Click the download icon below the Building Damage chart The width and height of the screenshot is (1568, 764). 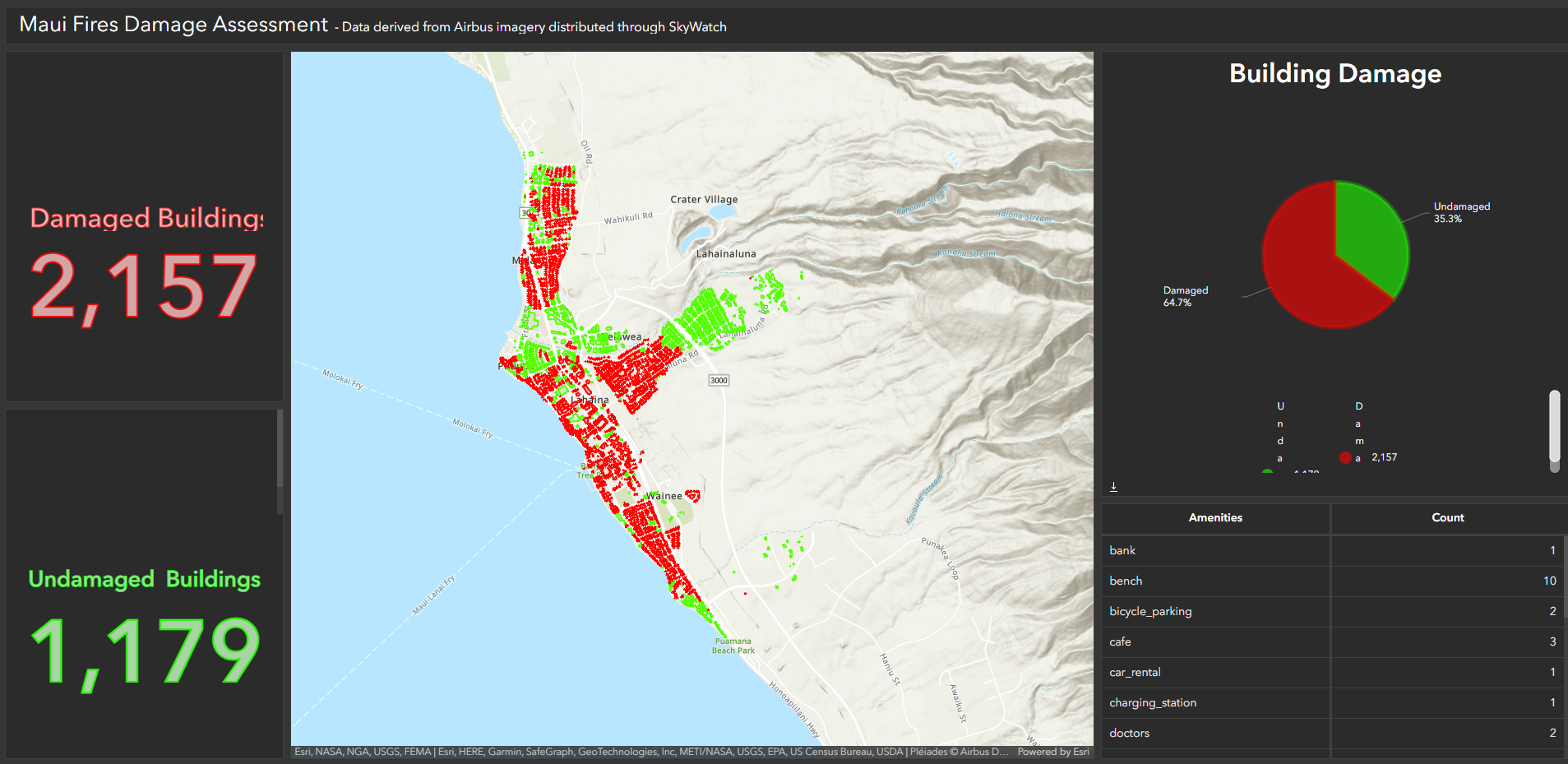tap(1113, 486)
